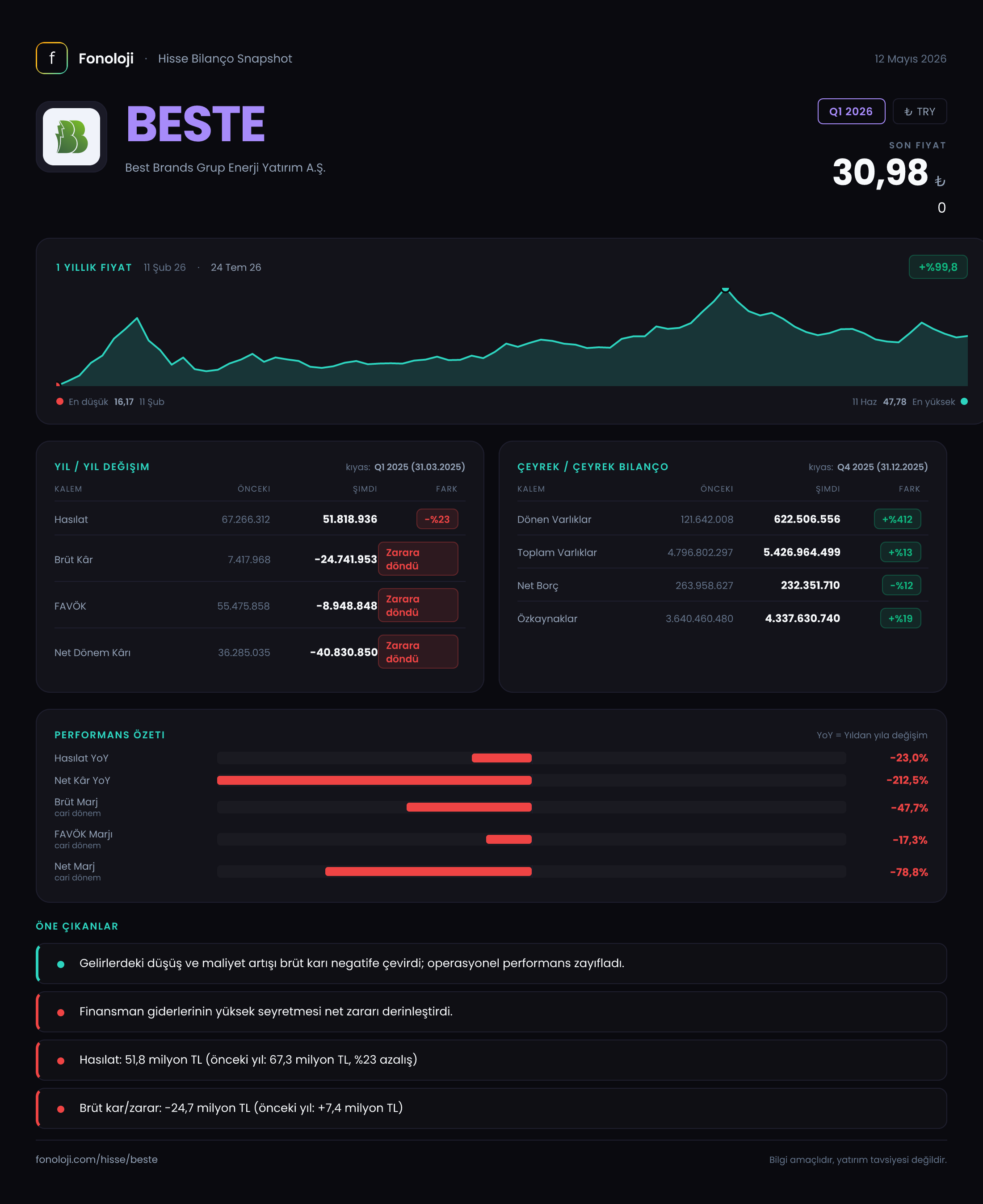
Task: Click red bullet of 'Hasılat: 51,8 milyon' highlight
Action: (x=61, y=1061)
